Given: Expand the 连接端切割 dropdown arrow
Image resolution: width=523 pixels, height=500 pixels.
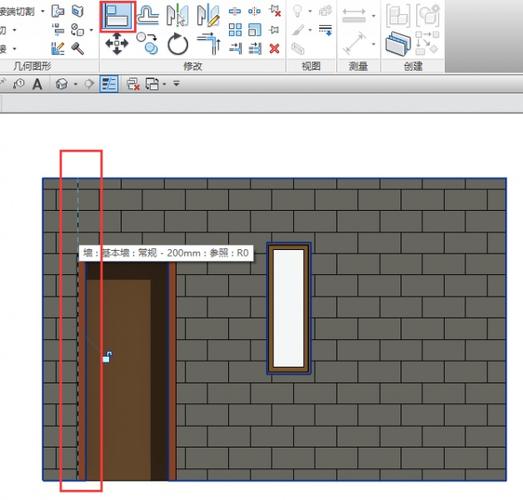Looking at the screenshot, I should pos(43,11).
